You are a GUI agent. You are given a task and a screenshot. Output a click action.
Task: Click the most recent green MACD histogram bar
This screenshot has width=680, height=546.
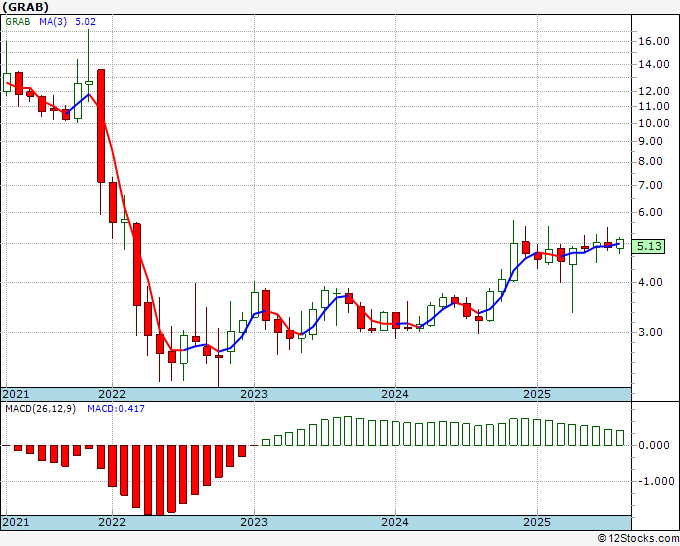coord(620,438)
